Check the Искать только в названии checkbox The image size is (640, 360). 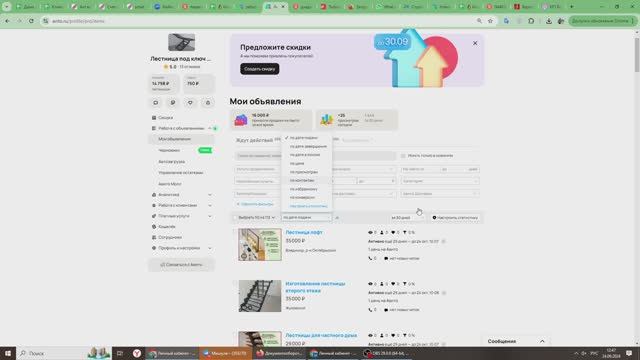[x=403, y=156]
